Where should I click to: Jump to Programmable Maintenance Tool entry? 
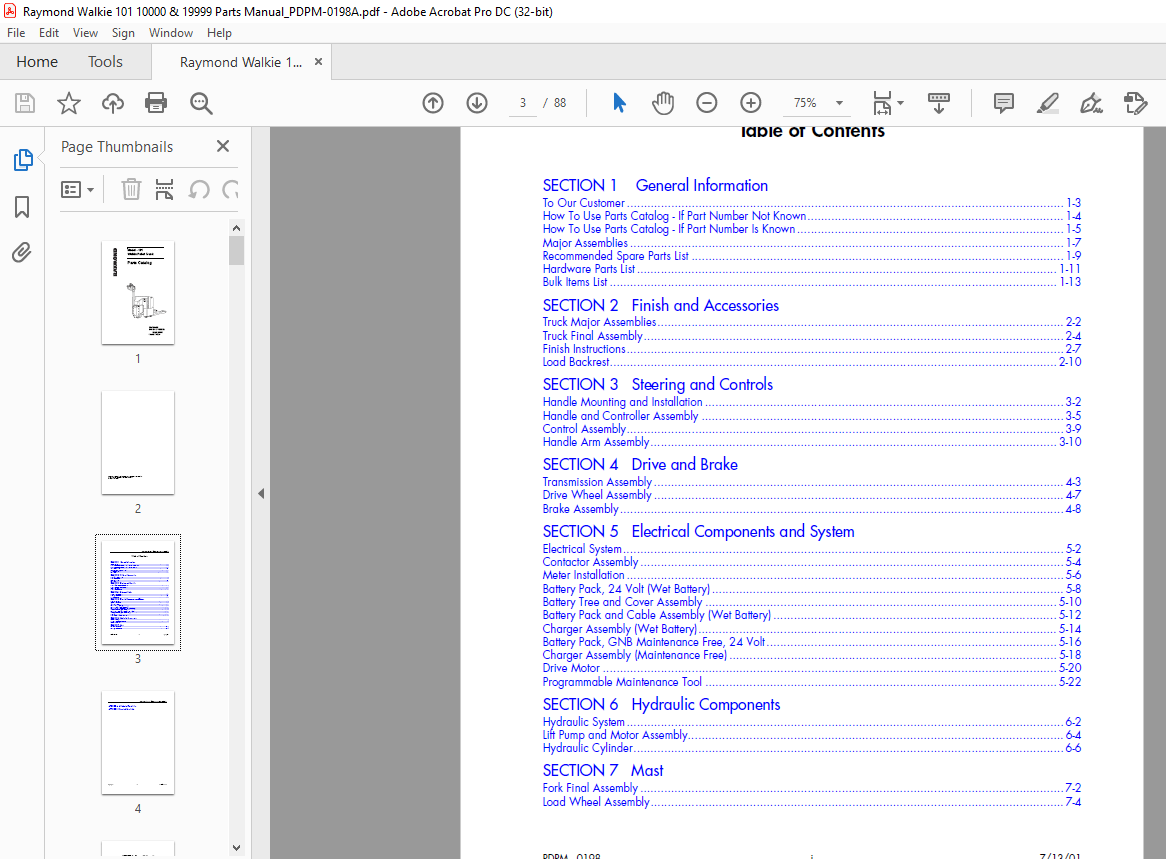(811, 682)
